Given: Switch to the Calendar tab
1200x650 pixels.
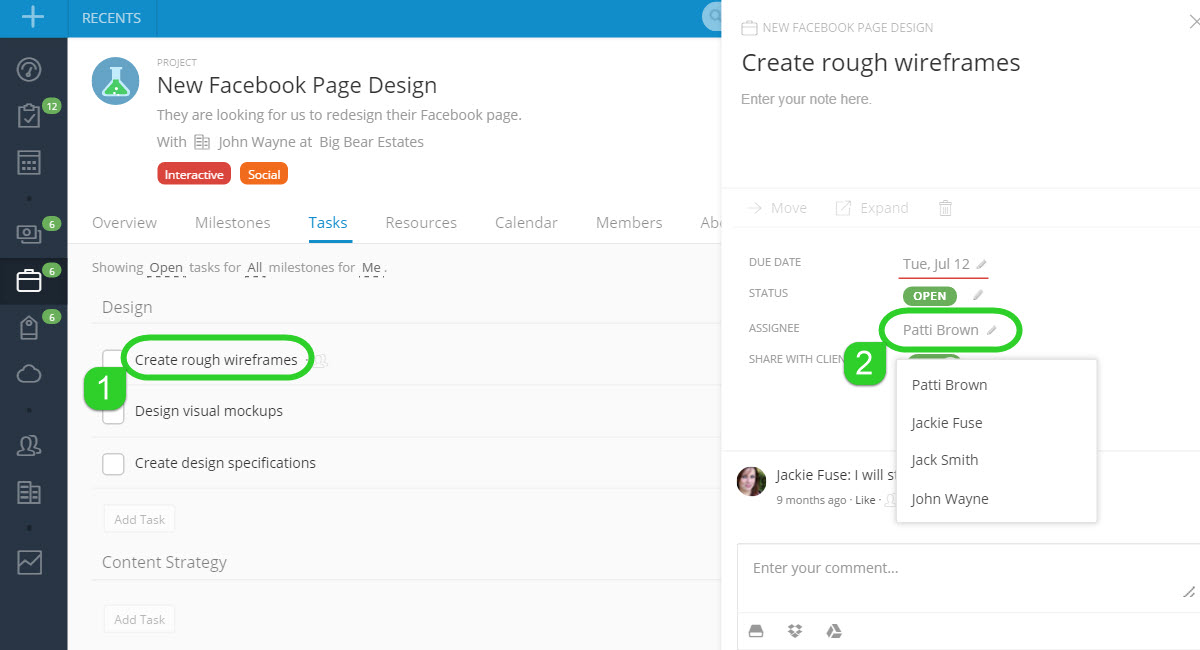Looking at the screenshot, I should pos(526,223).
